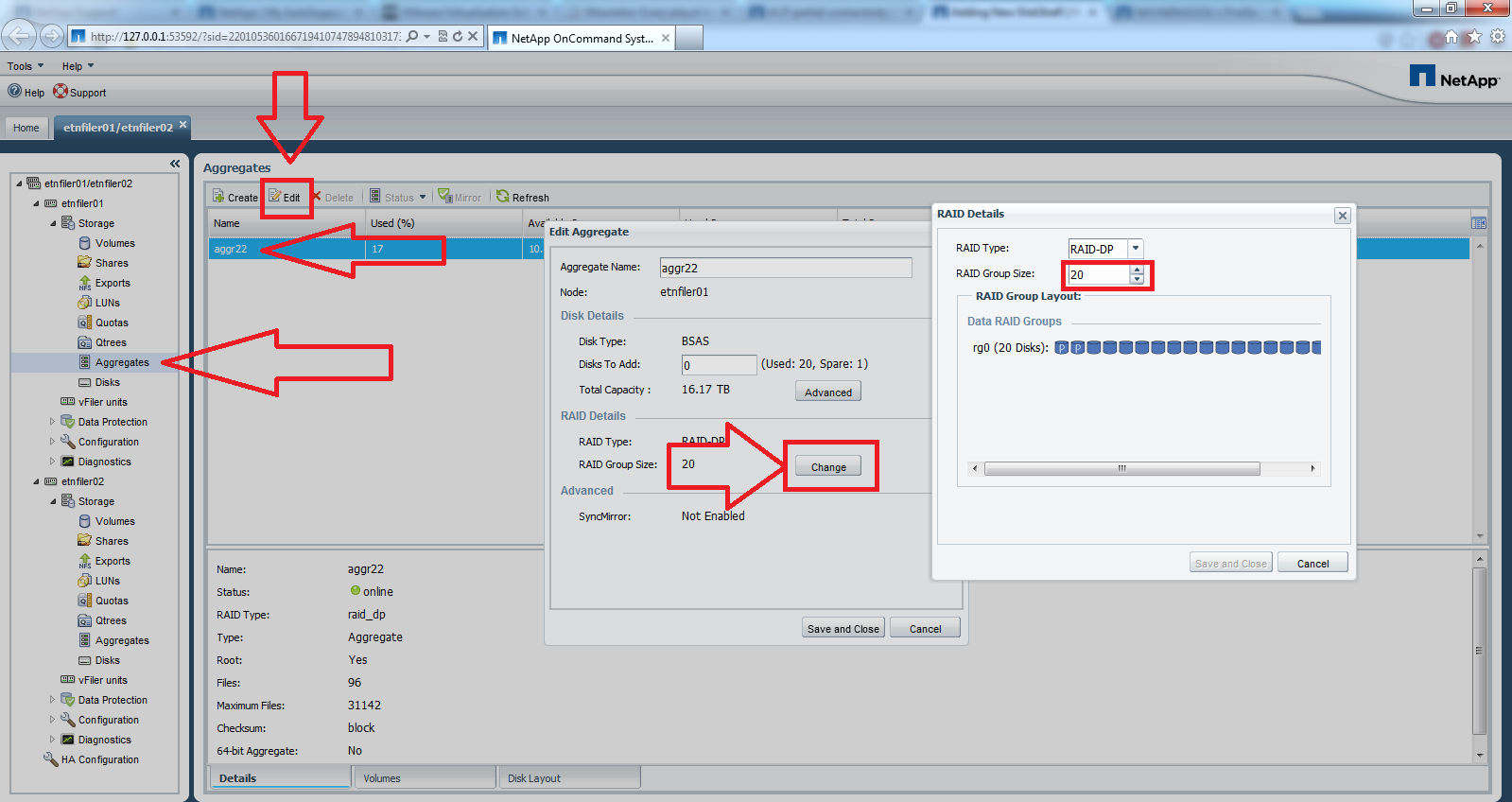Expand the Diagnostics node under etnfiler02
Viewport: 1512px width, 802px height.
(52, 740)
